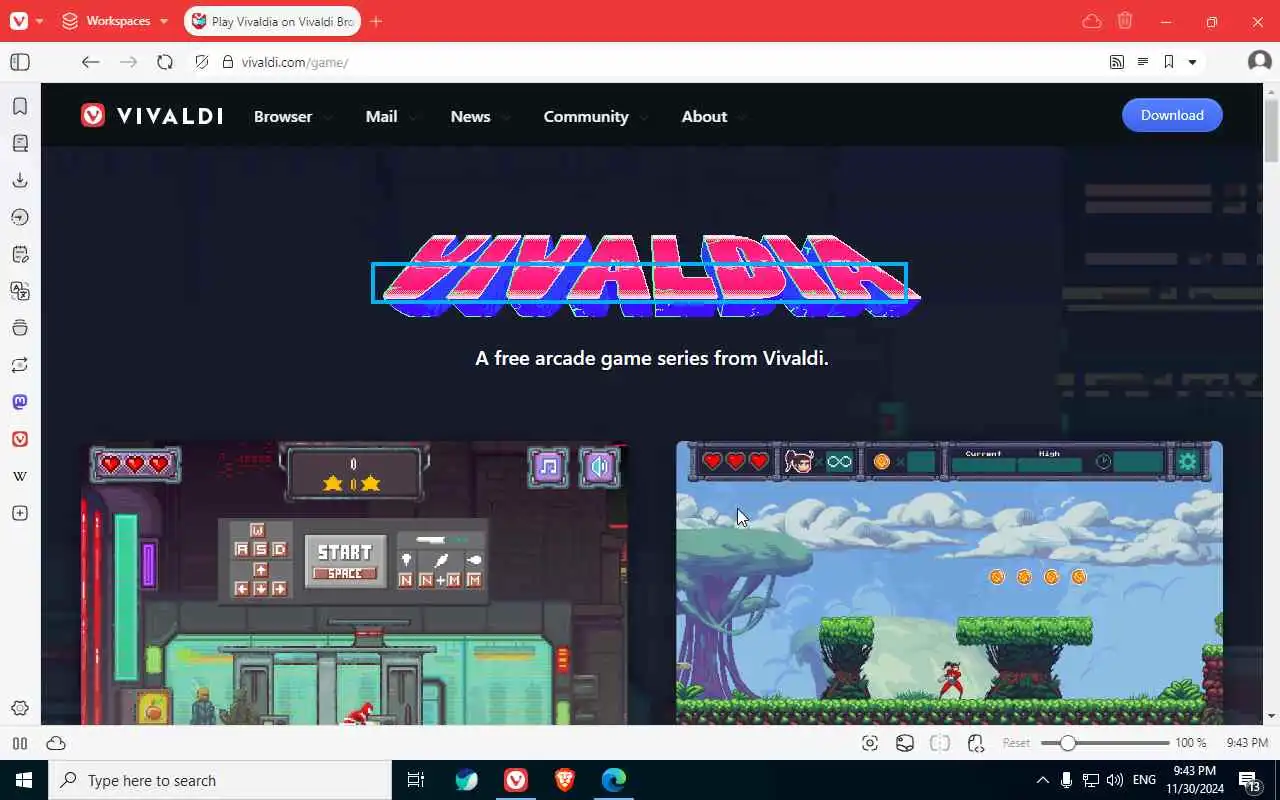Bookmark this page
Image resolution: width=1280 pixels, height=800 pixels.
1168,62
